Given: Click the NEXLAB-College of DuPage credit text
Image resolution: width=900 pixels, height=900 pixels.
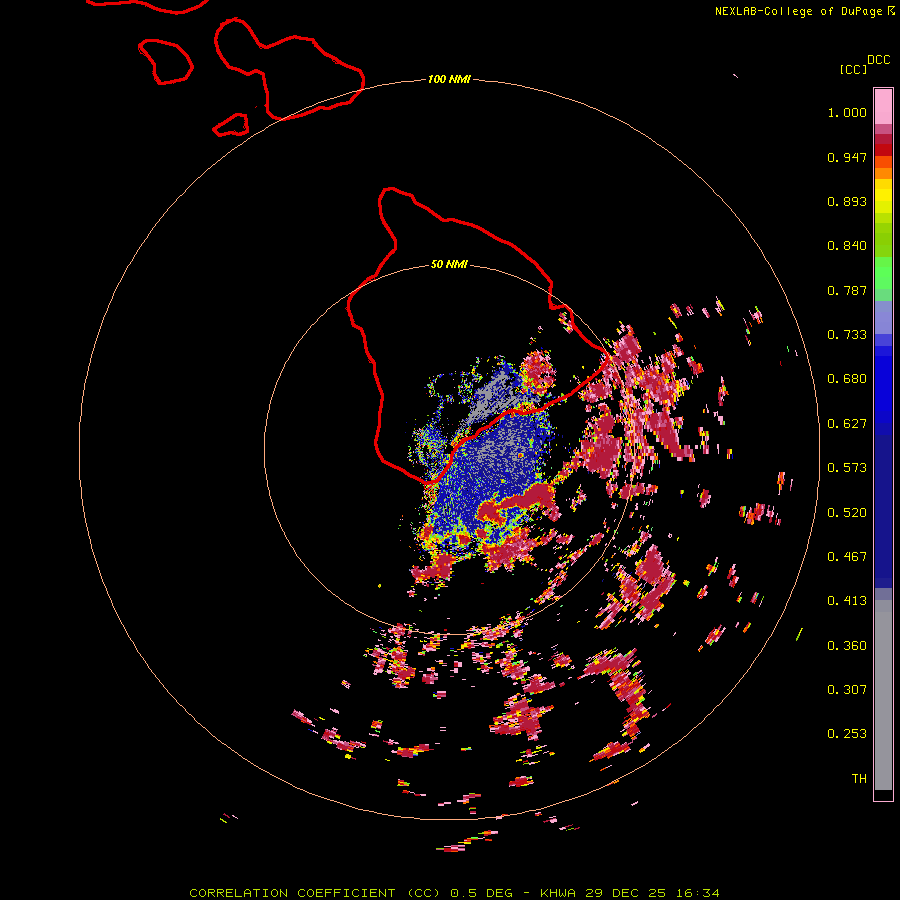Looking at the screenshot, I should 798,11.
